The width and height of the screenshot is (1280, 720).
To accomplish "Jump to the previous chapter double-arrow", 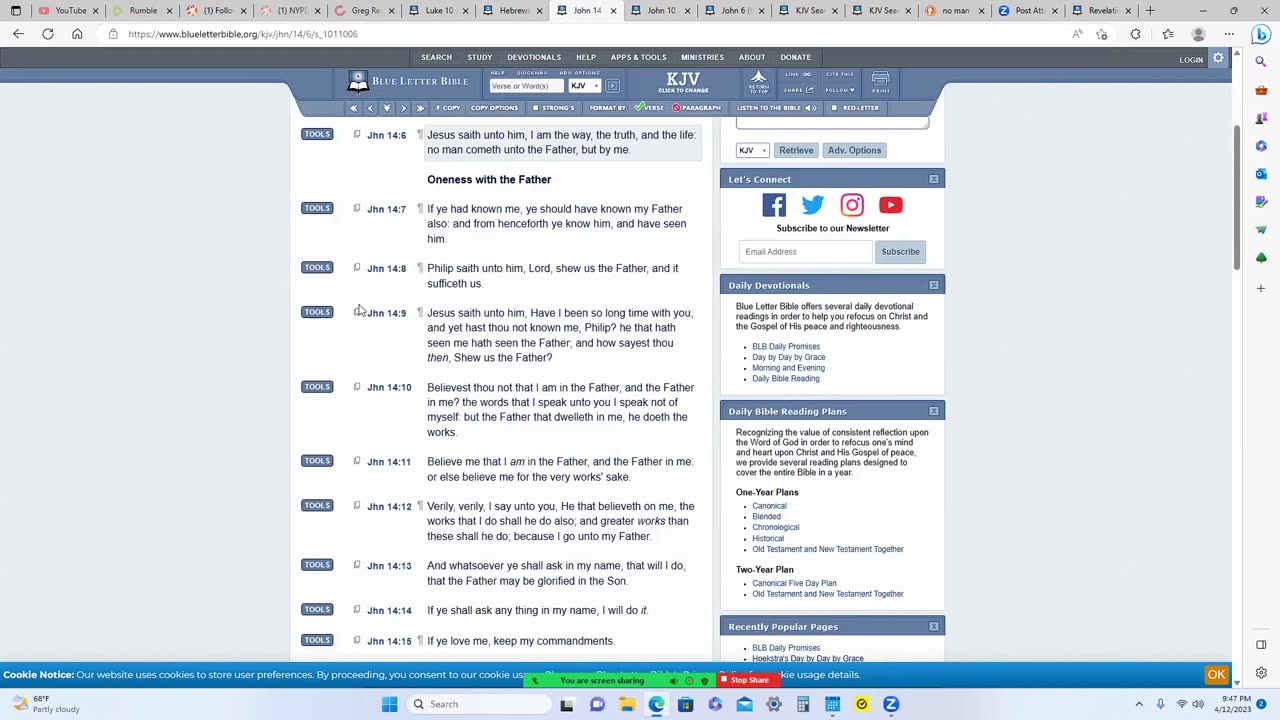I will point(353,108).
